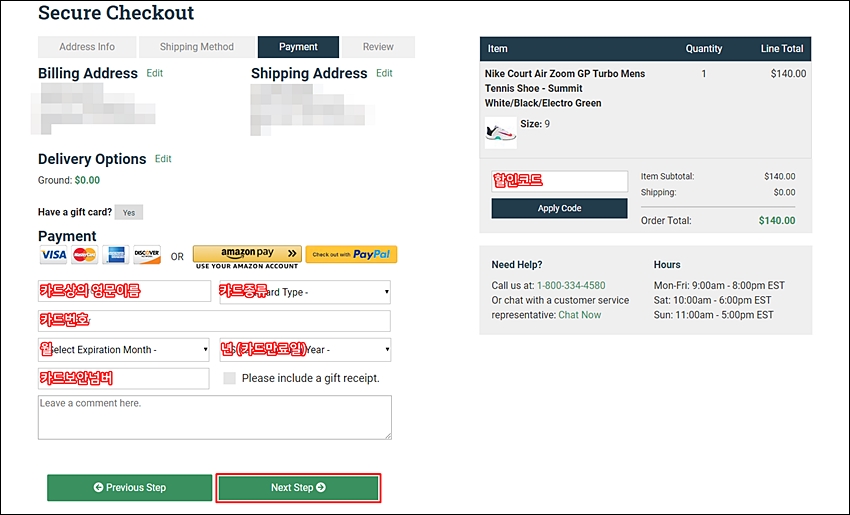Click the Line Total column header
Image resolution: width=850 pixels, height=515 pixels.
tap(782, 49)
